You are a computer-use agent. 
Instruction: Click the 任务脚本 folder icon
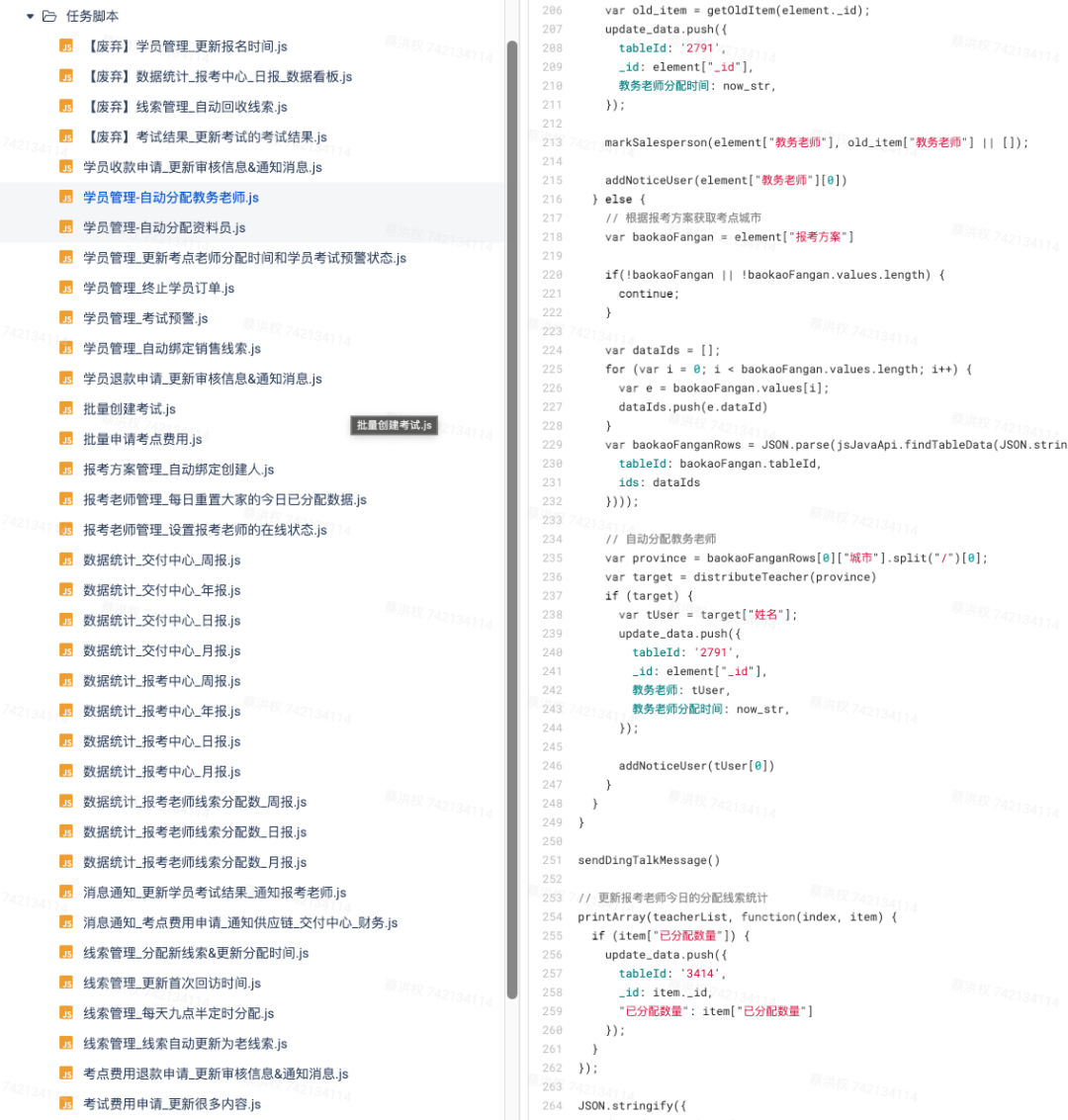[x=49, y=17]
